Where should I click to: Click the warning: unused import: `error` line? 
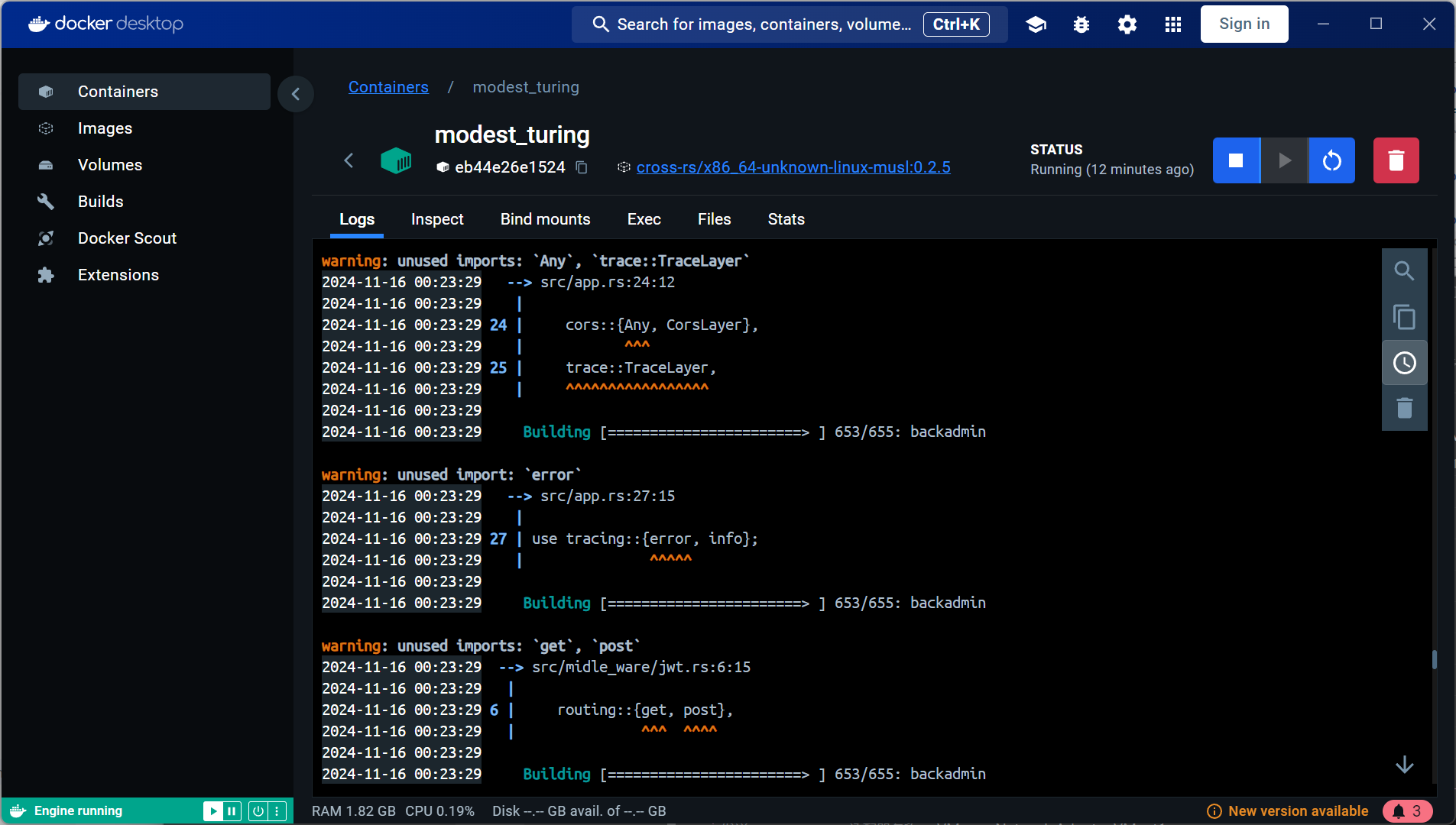point(451,475)
